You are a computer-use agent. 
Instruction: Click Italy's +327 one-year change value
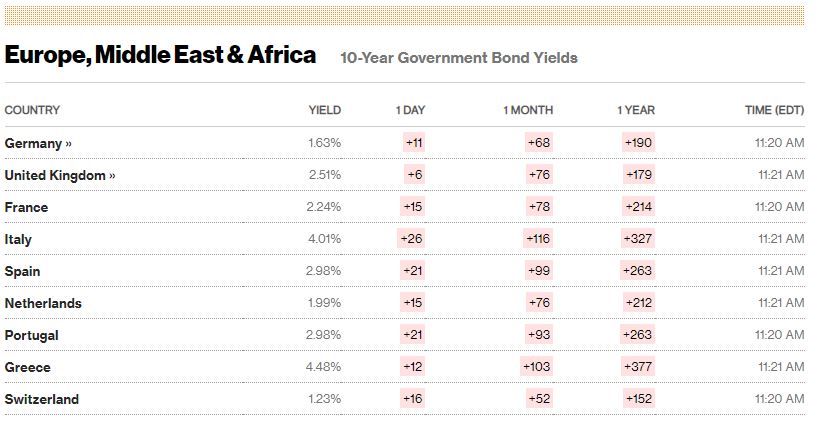pyautogui.click(x=637, y=239)
